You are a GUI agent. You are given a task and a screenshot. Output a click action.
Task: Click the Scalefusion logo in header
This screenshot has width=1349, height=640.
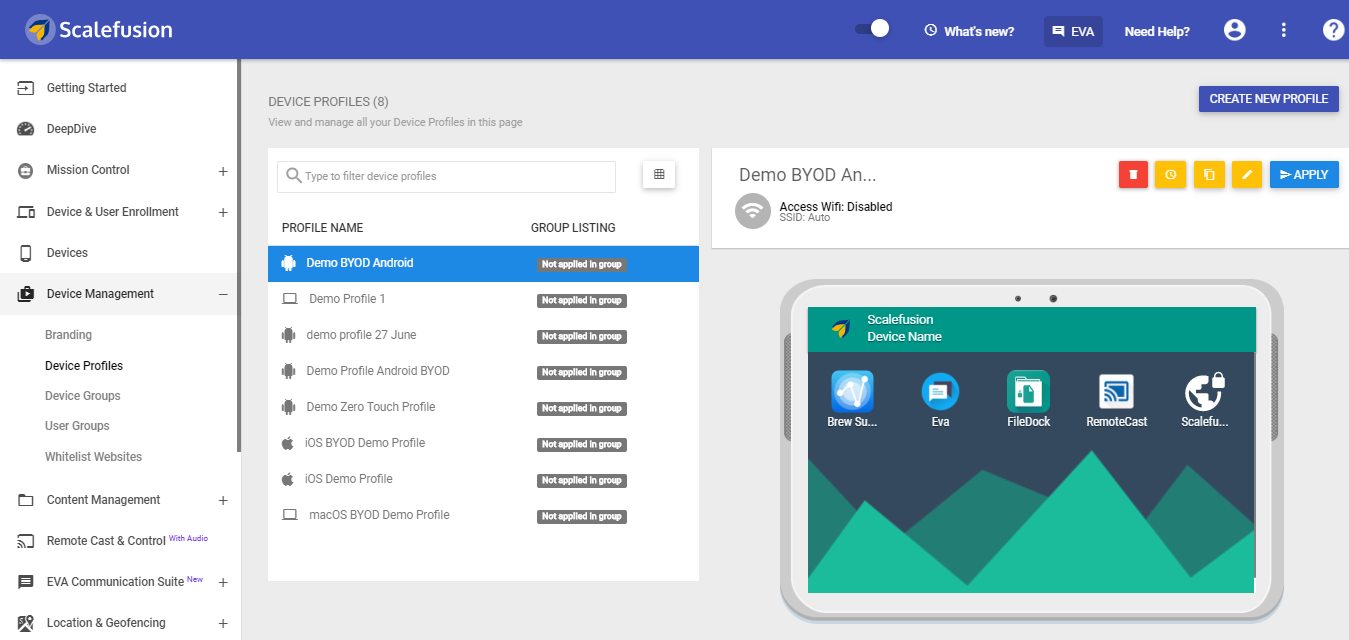point(99,29)
